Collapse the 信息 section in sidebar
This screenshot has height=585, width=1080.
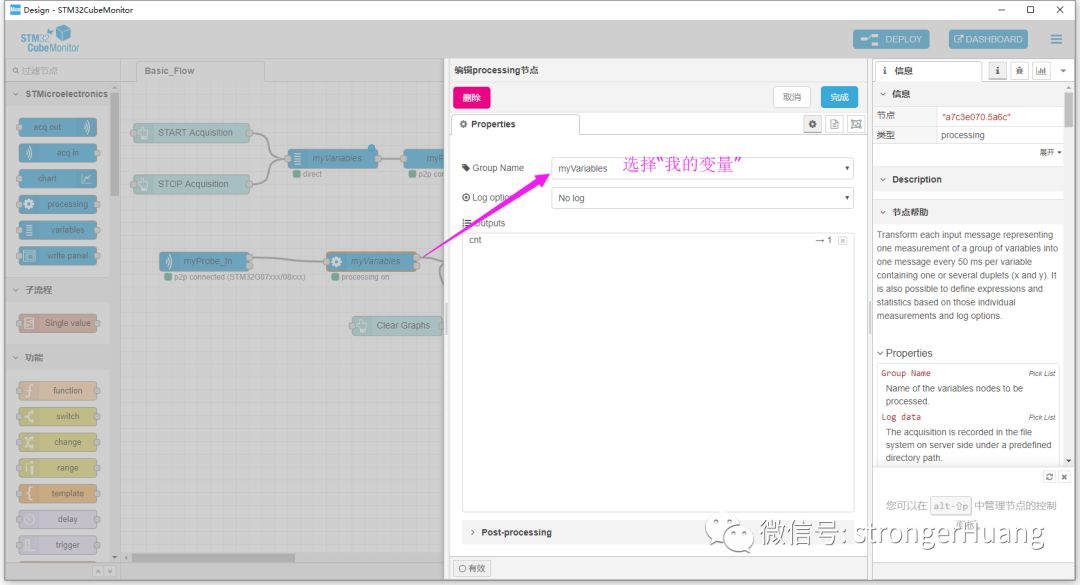pyautogui.click(x=968, y=94)
